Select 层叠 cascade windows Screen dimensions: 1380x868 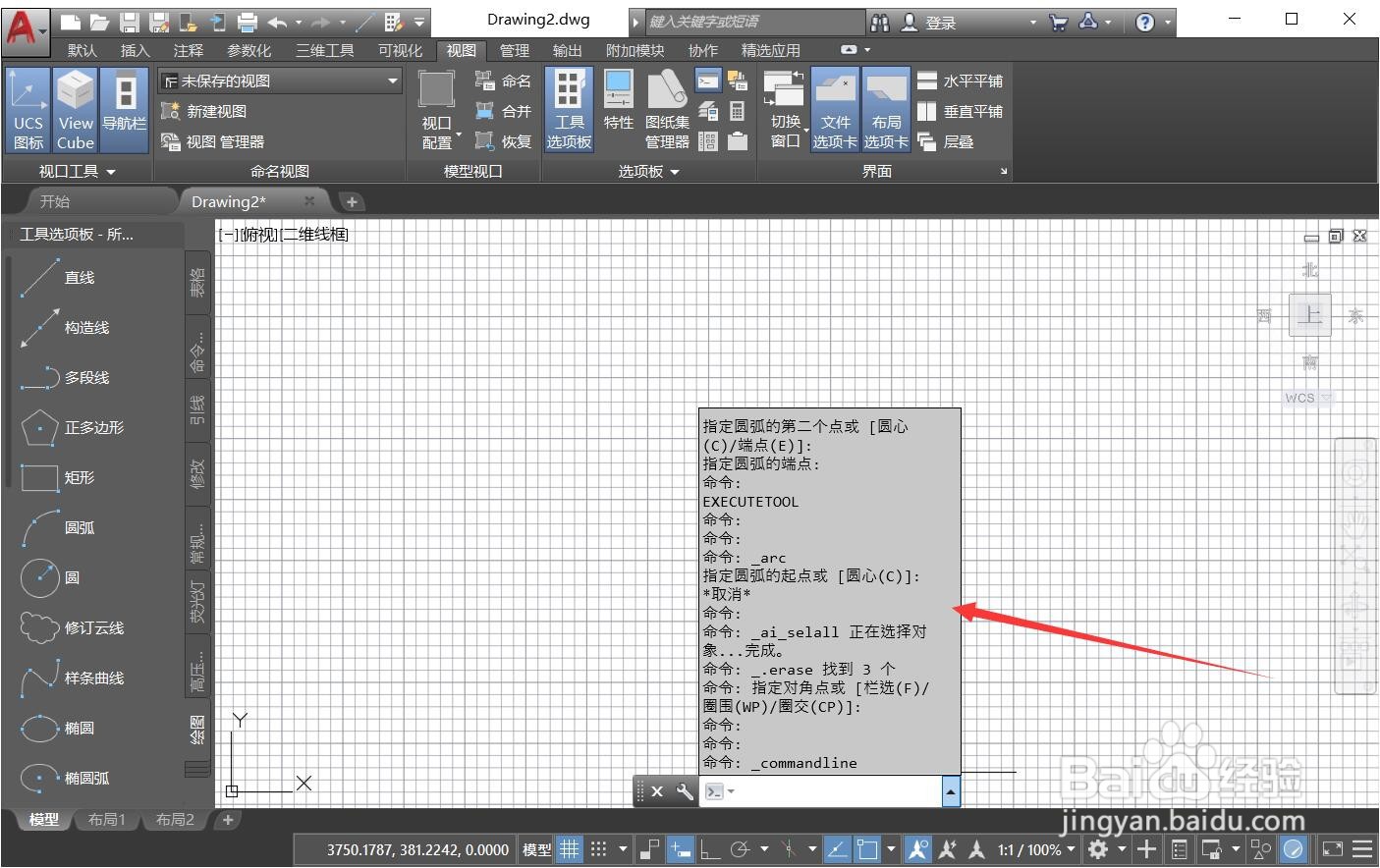tap(946, 141)
